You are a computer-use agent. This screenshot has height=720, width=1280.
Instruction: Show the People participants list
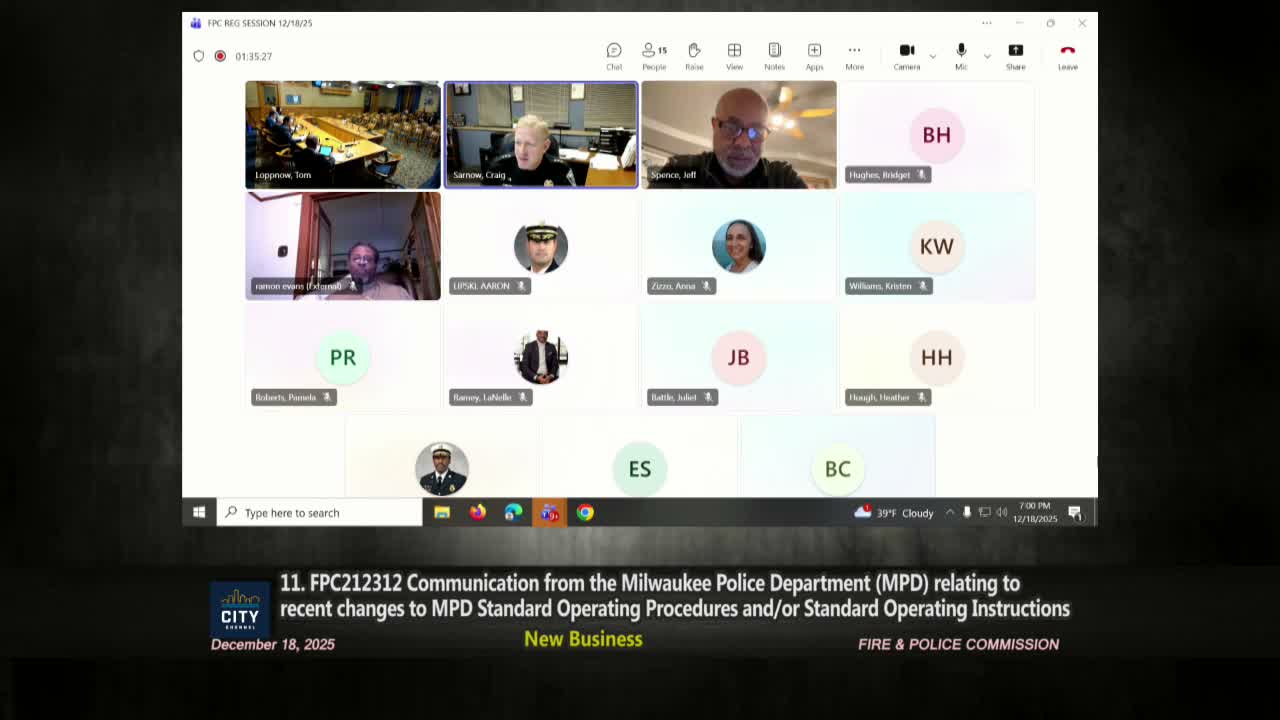(x=654, y=56)
